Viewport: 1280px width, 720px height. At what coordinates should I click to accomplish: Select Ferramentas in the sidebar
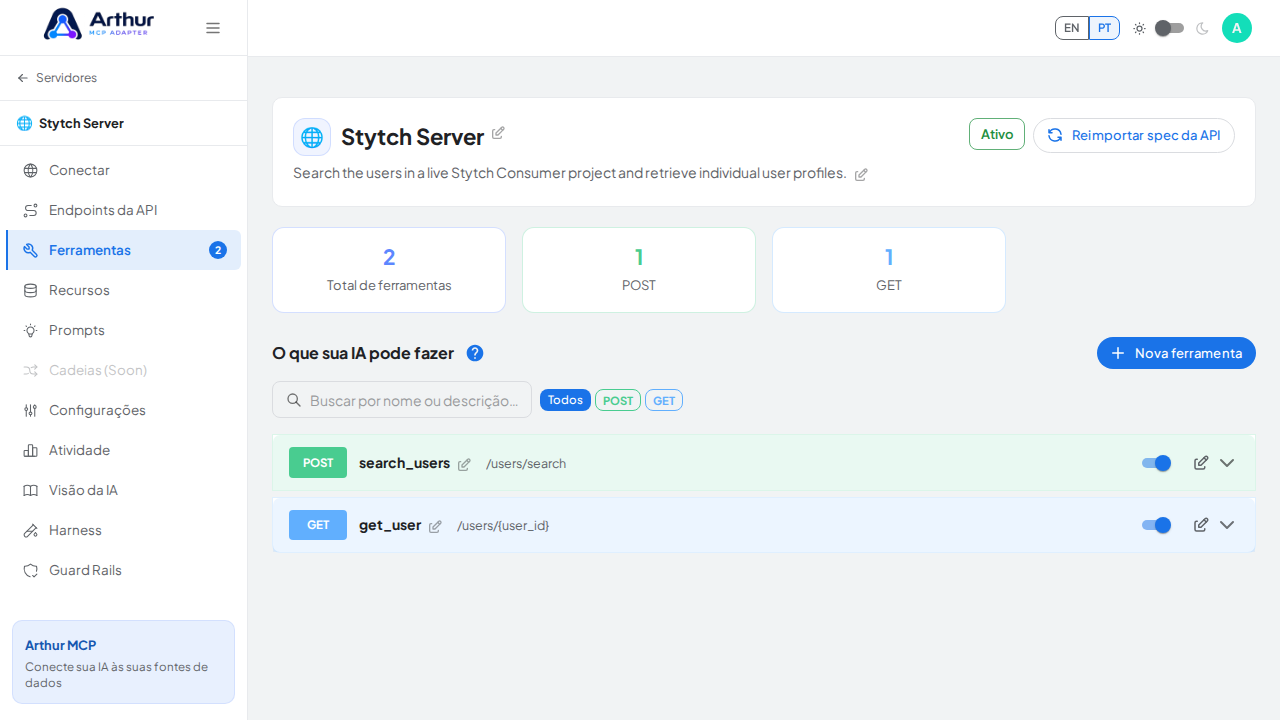coord(123,250)
